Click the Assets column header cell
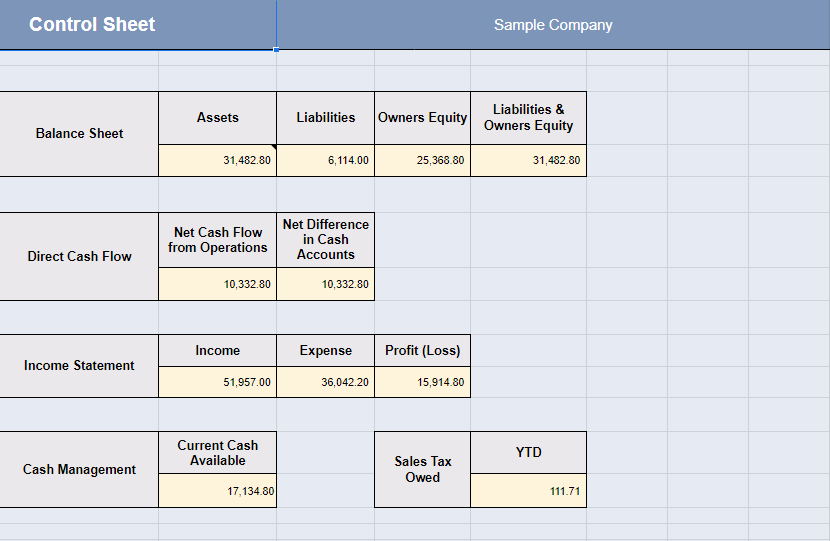This screenshot has width=830, height=541. tap(217, 118)
